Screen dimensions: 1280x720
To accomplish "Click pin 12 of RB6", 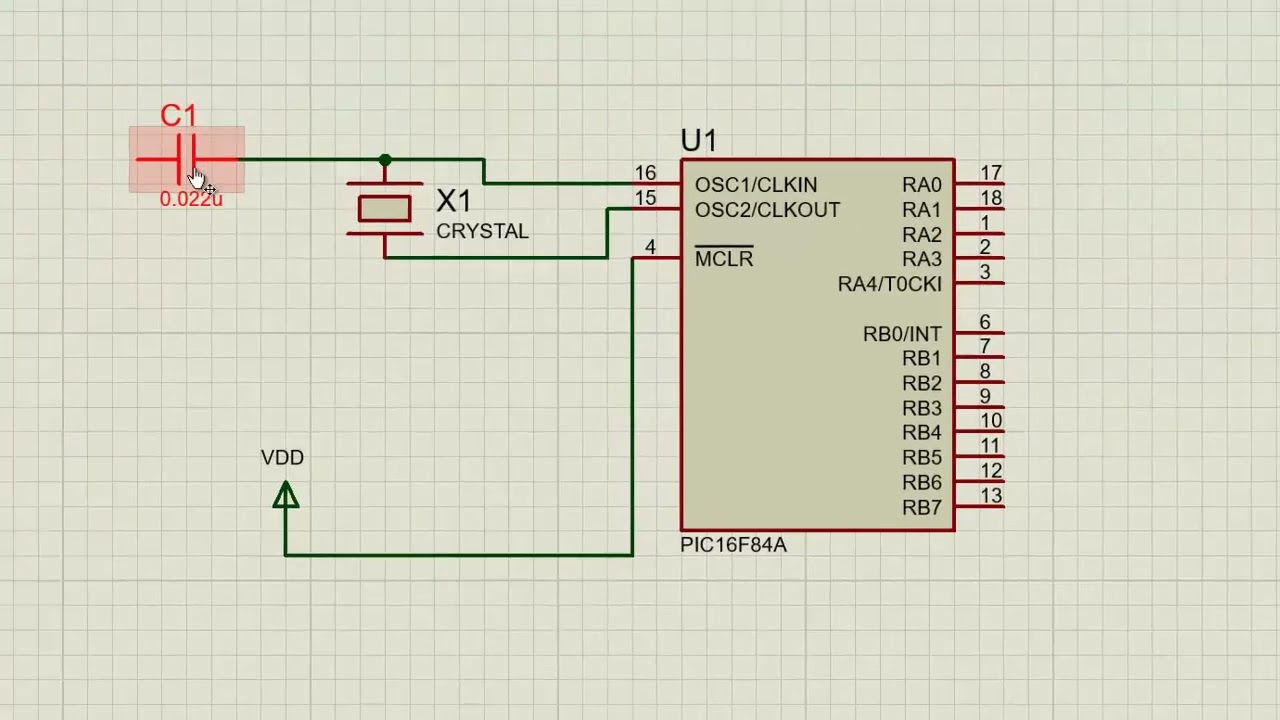I will tap(980, 482).
